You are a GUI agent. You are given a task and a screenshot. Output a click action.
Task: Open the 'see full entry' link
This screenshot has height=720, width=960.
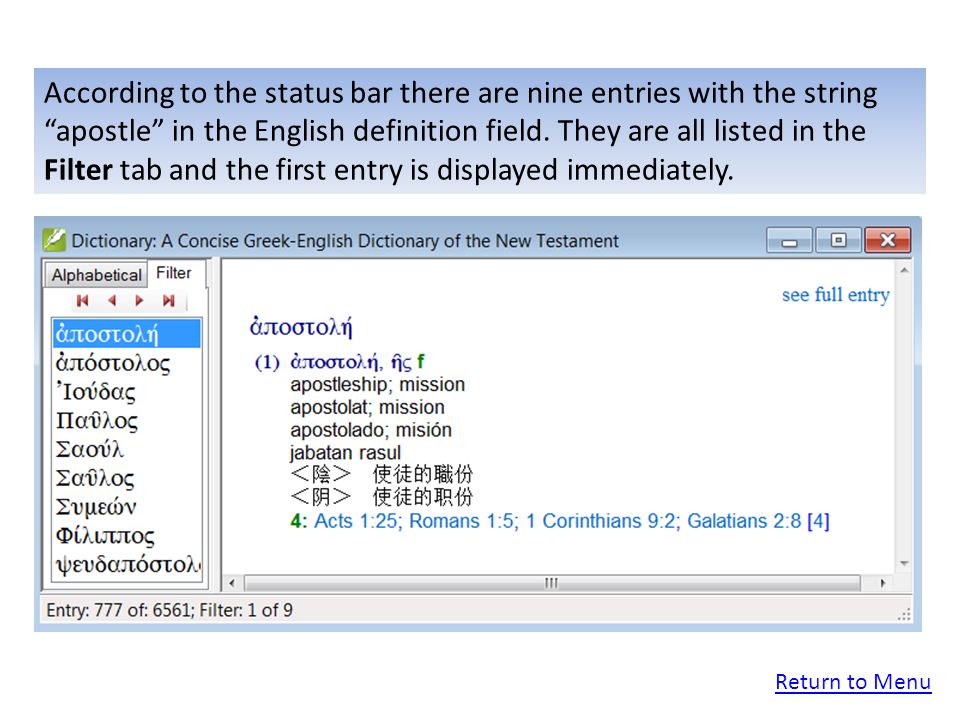pos(835,295)
